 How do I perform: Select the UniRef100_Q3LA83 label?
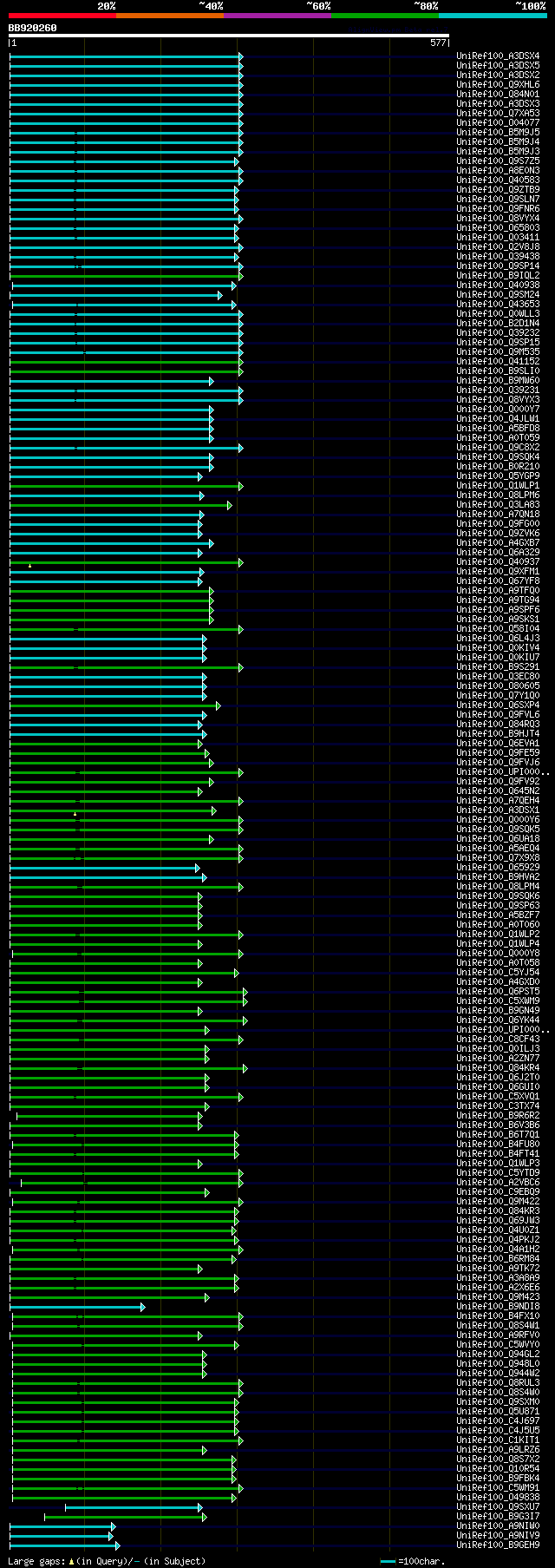pyautogui.click(x=498, y=505)
